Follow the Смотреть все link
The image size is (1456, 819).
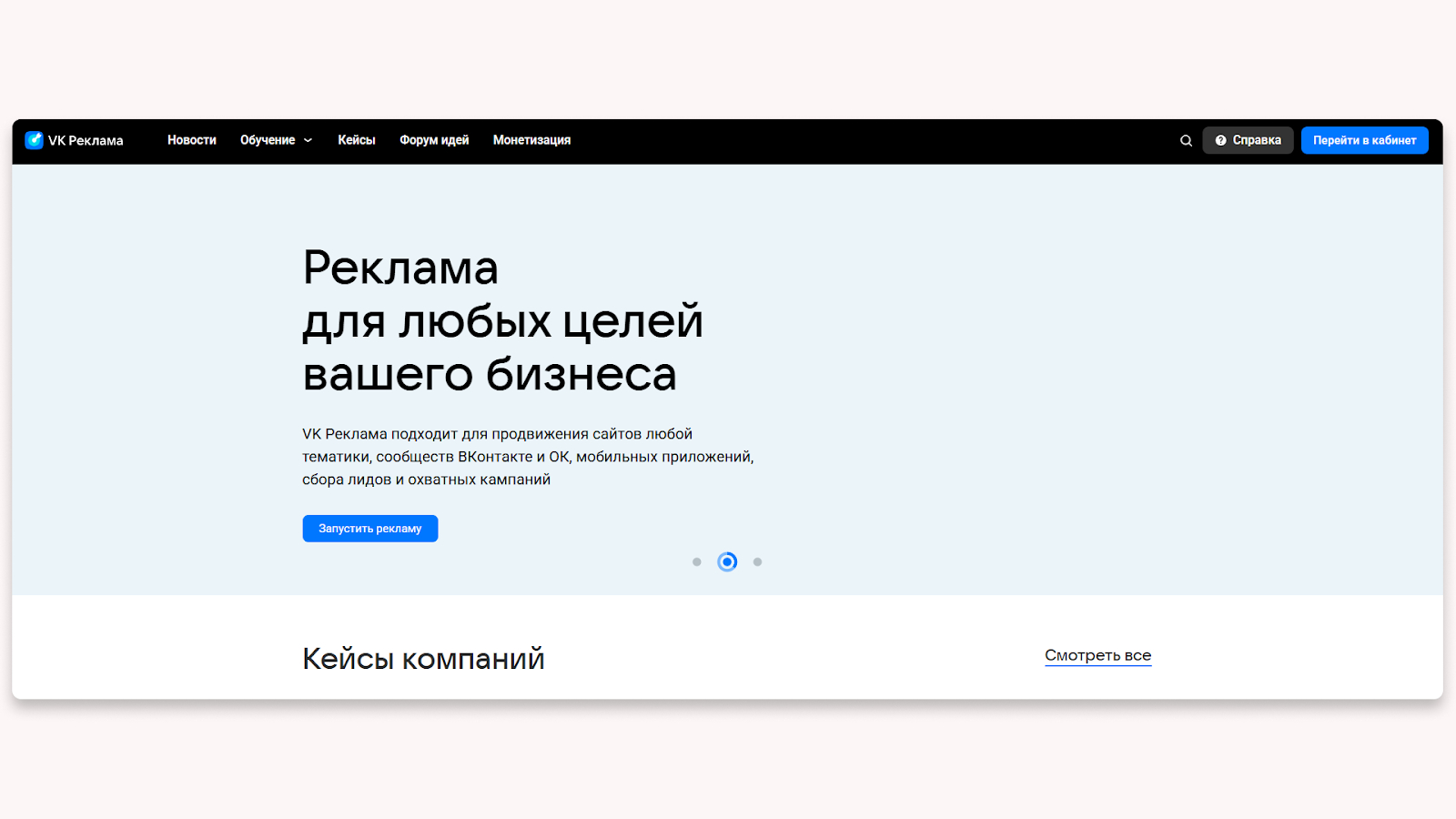coord(1098,656)
